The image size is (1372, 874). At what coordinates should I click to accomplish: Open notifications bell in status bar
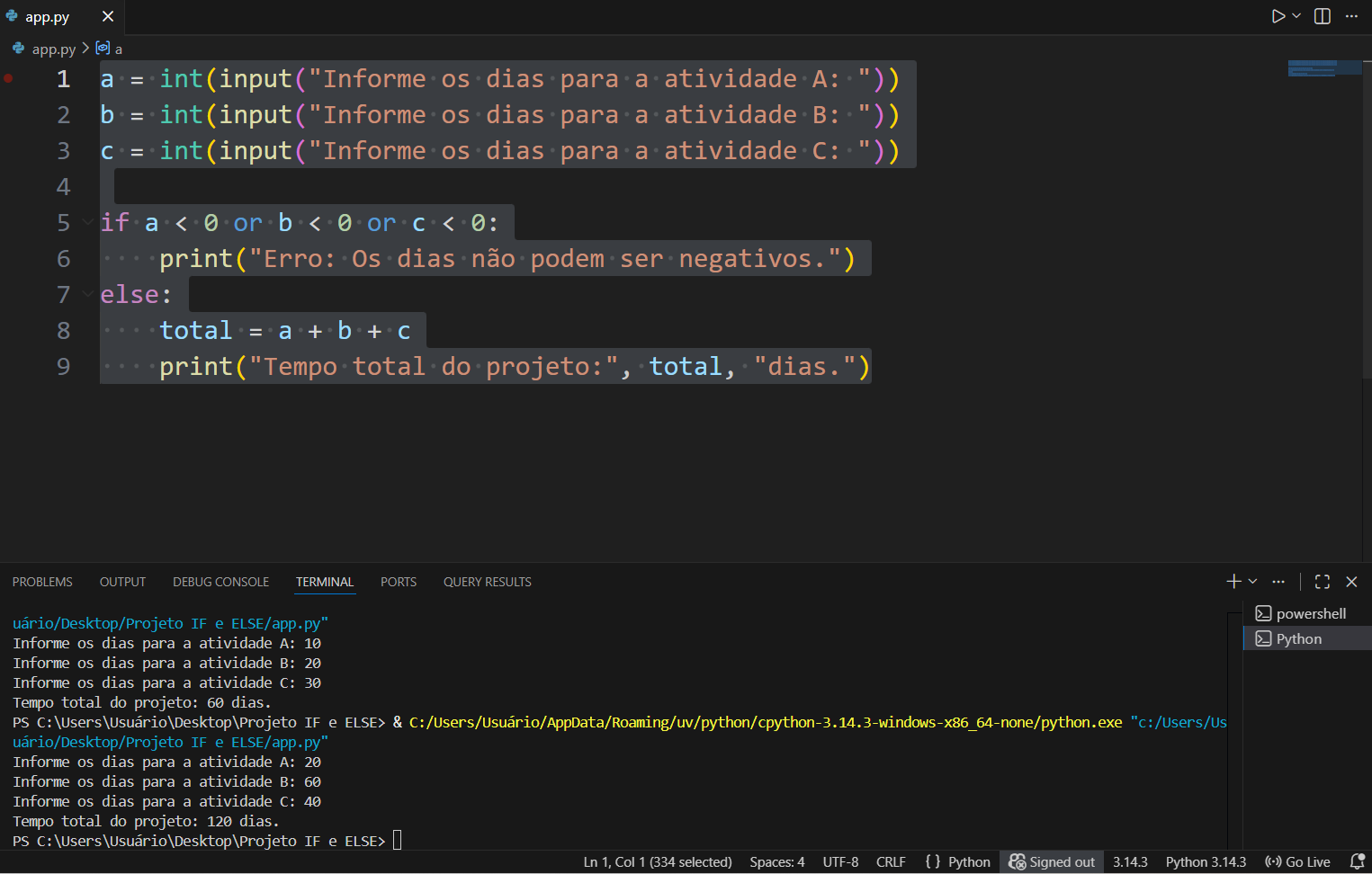(x=1357, y=861)
